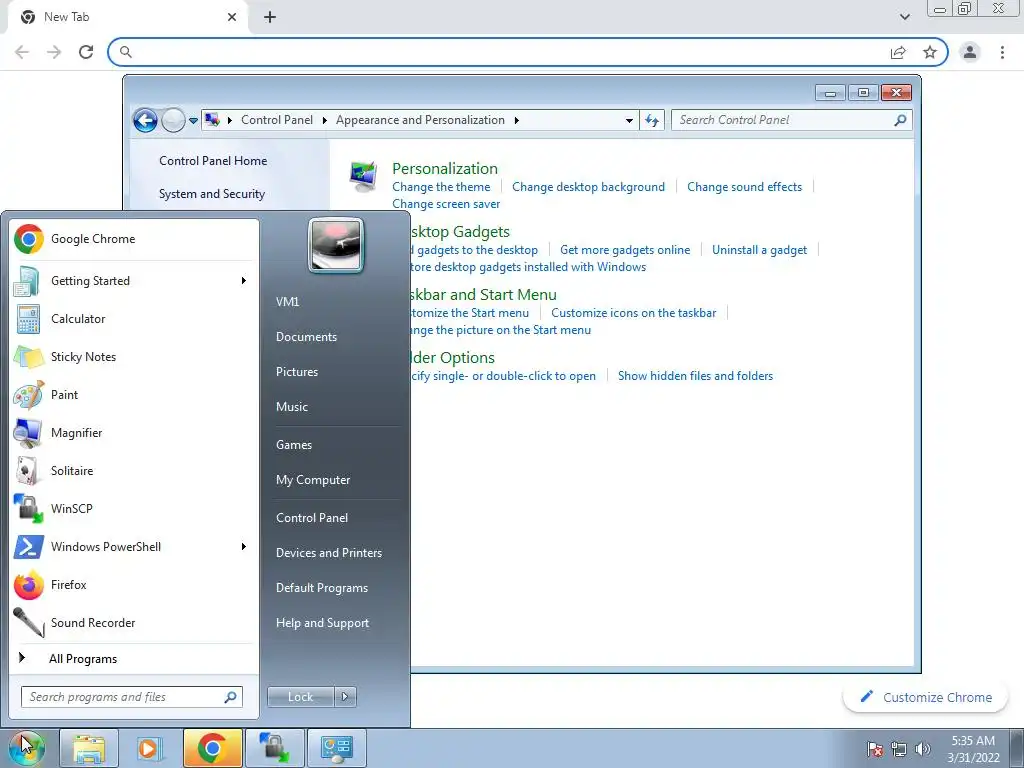Launch Sticky Notes program
The width and height of the screenshot is (1024, 768).
click(x=135, y=357)
